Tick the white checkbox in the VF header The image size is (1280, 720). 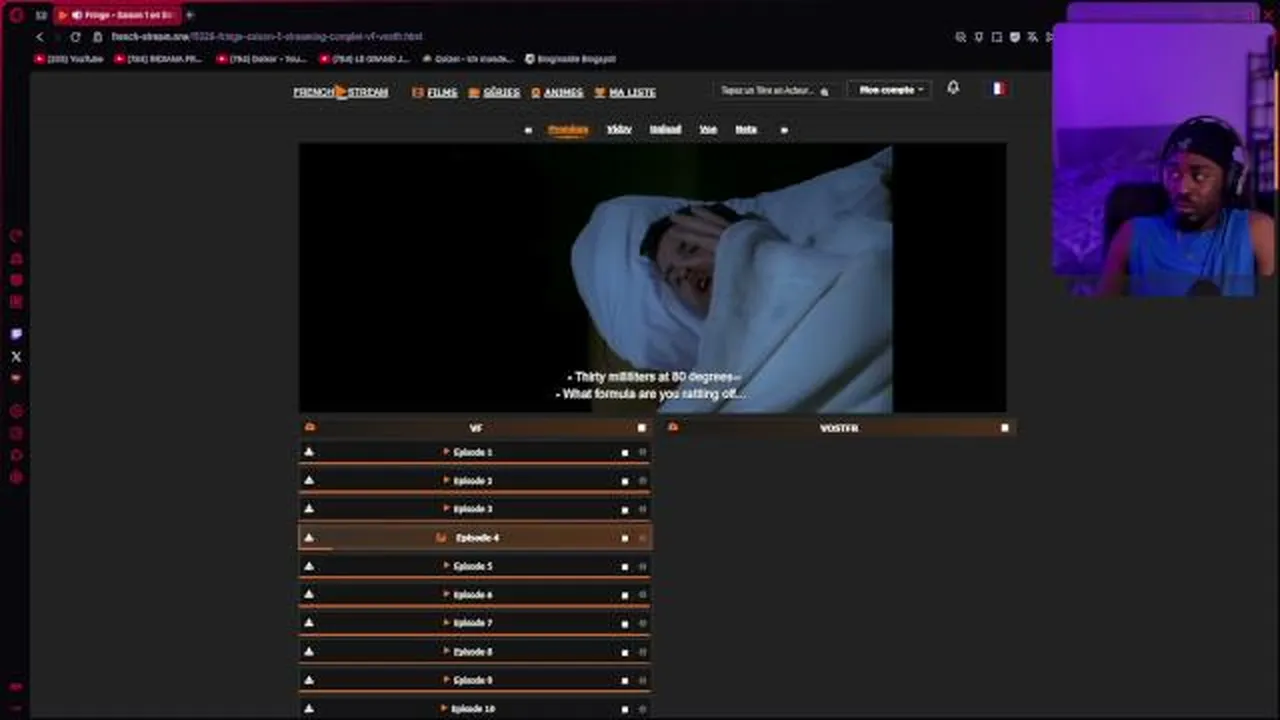pos(642,428)
